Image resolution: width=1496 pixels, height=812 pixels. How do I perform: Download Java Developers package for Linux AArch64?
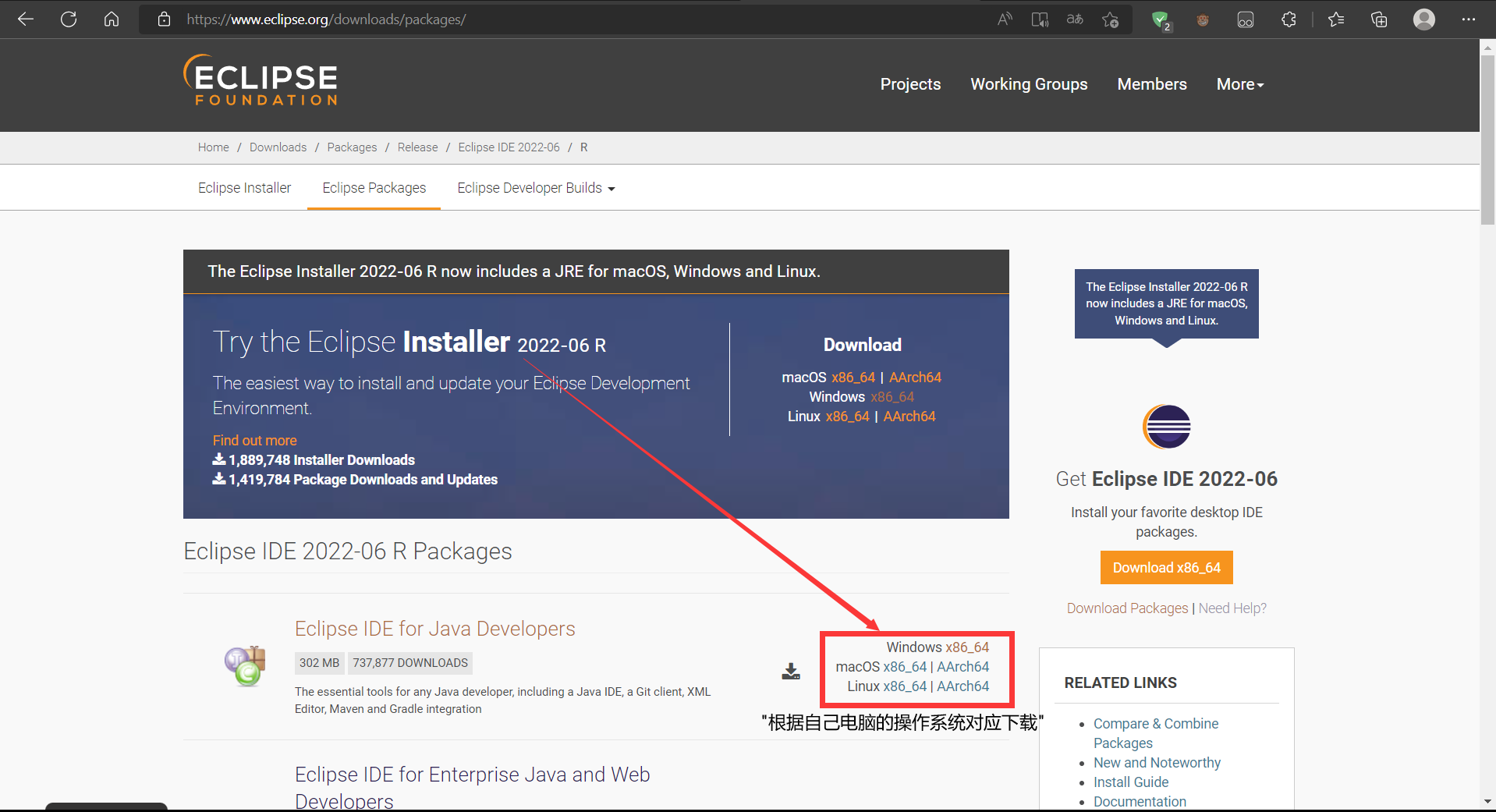coord(962,686)
